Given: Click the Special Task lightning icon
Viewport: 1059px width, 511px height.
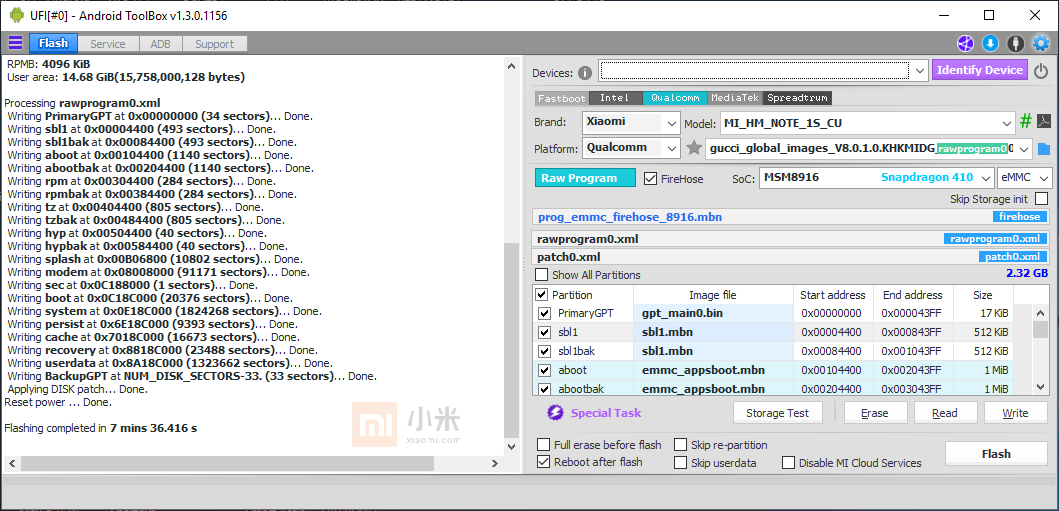Looking at the screenshot, I should [555, 413].
